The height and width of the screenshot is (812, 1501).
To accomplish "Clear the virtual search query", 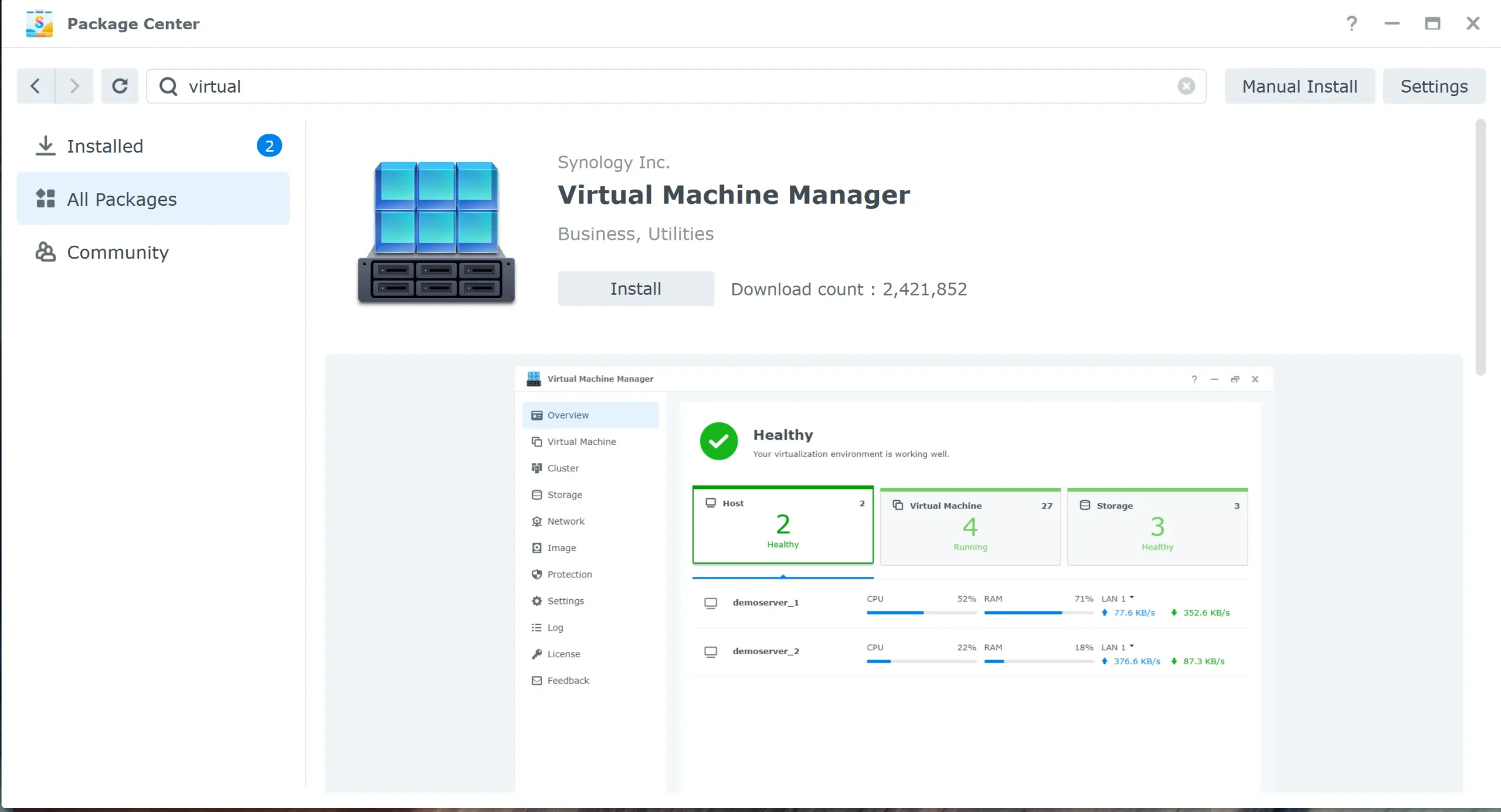I will tap(1186, 86).
